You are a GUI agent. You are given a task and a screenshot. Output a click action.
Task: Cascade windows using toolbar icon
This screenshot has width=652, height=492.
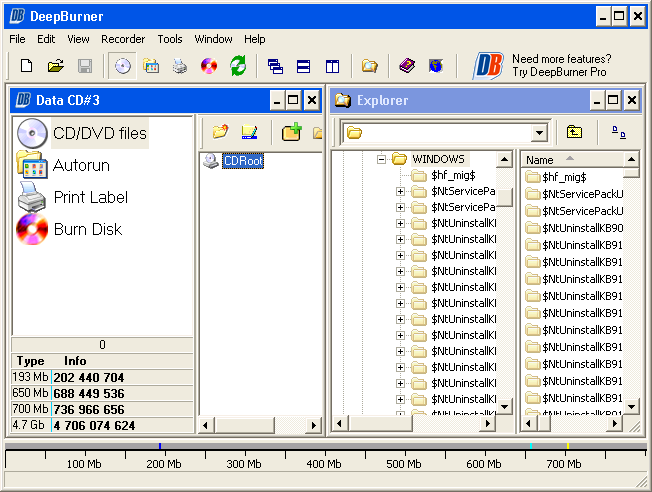pos(275,66)
